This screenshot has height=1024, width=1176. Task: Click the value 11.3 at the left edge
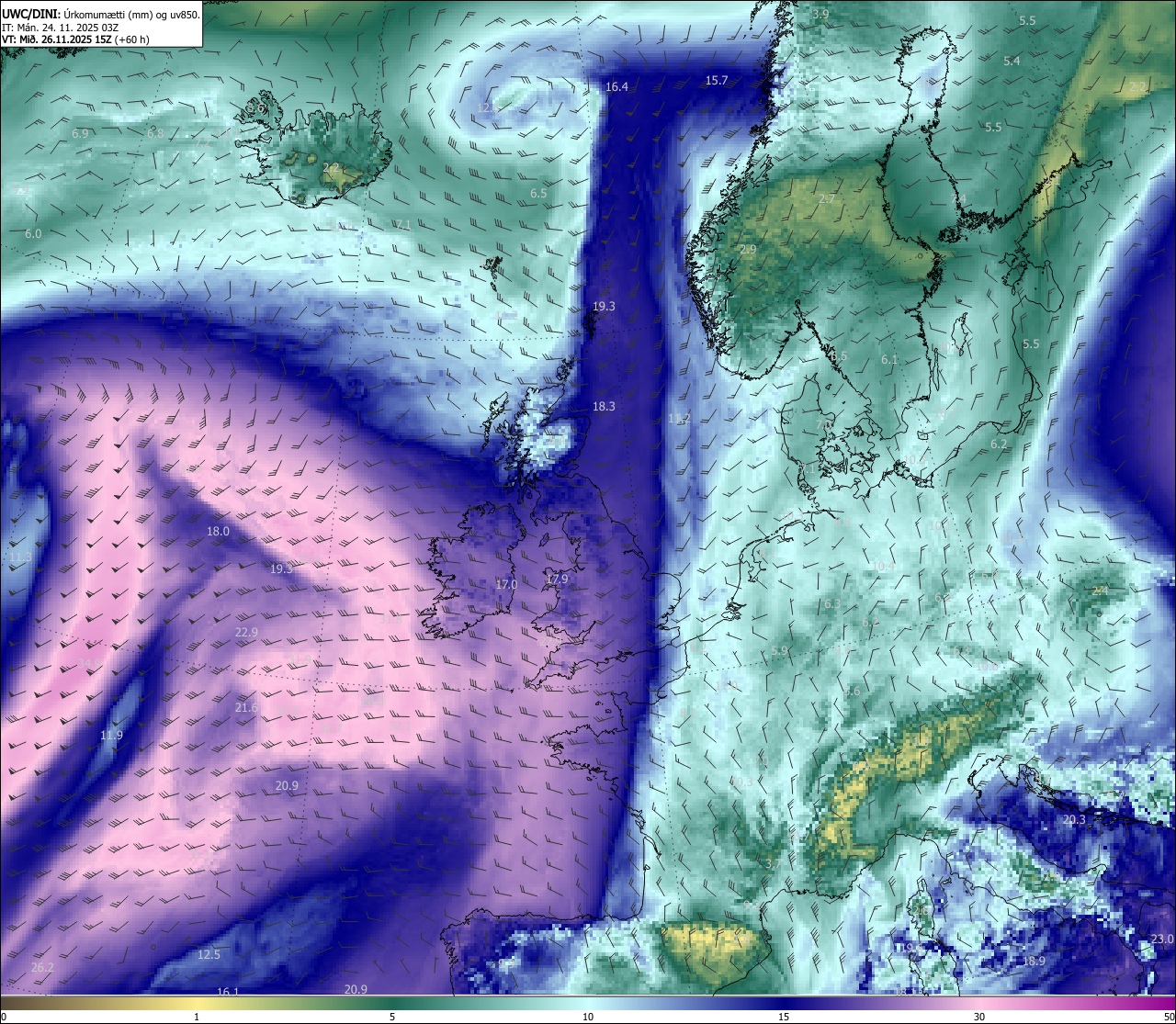20,557
